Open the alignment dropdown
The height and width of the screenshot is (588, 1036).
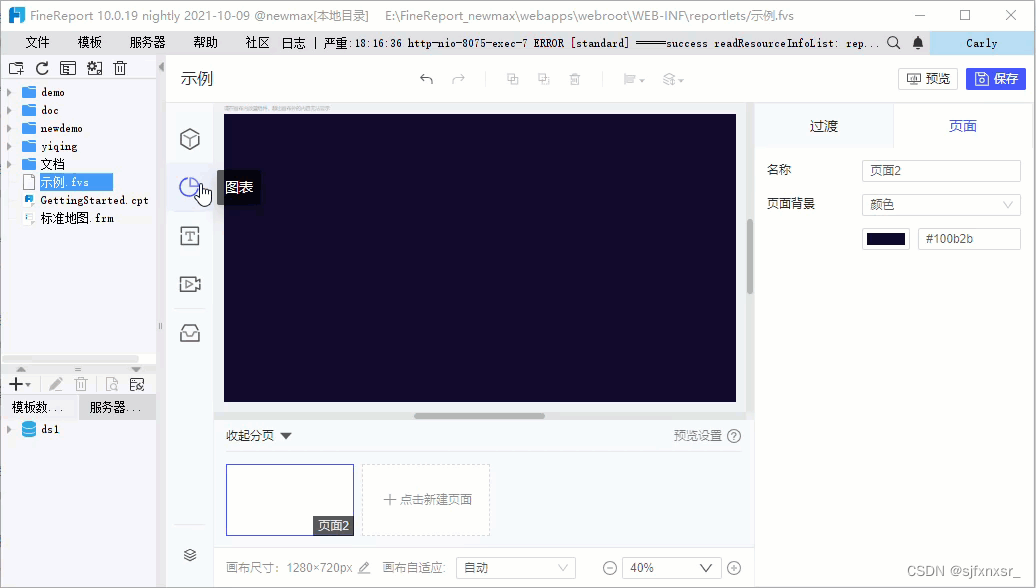[634, 79]
